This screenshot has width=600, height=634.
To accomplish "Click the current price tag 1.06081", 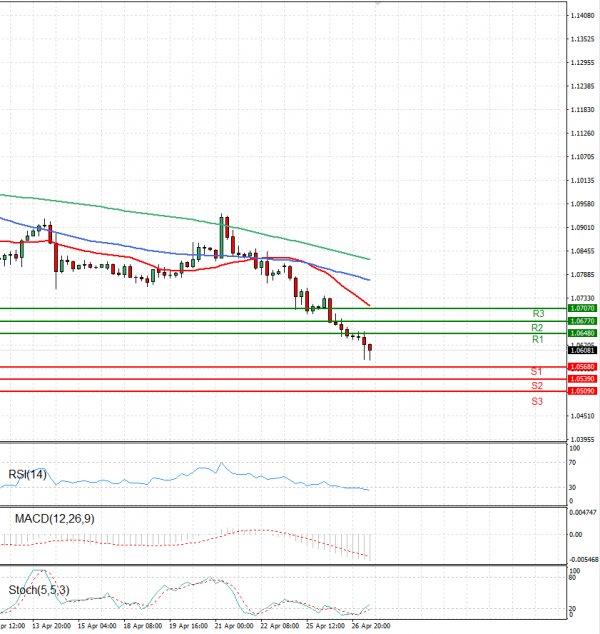I will pos(582,350).
